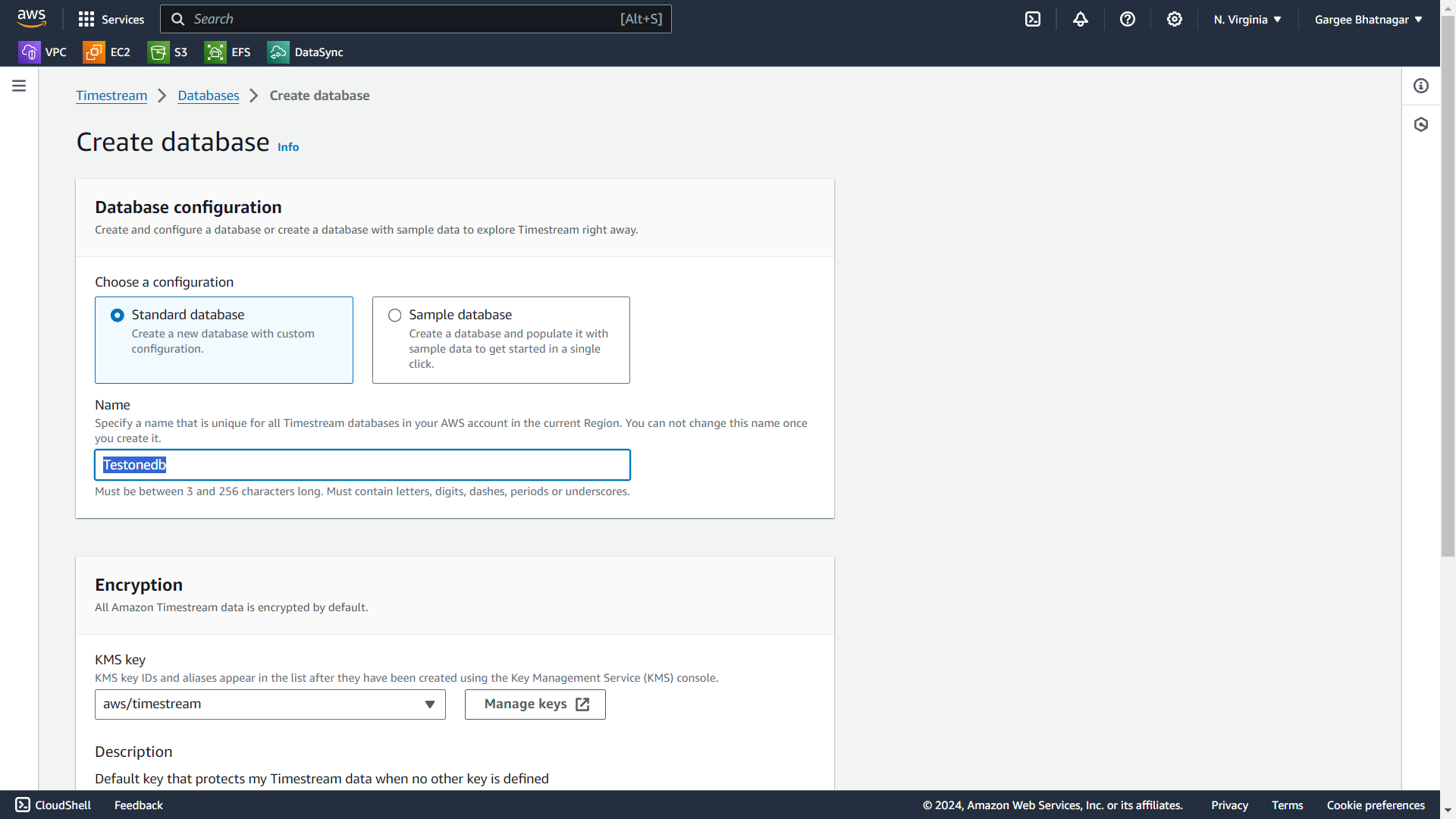1456x819 pixels.
Task: Open CloudShell from the top navigation icon
Action: (1033, 20)
